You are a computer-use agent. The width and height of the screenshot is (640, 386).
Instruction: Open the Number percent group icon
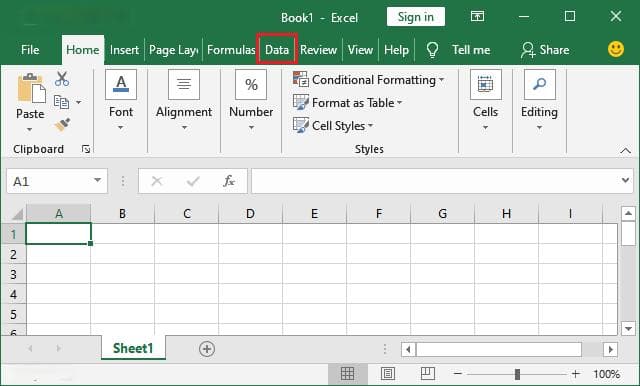(x=251, y=84)
